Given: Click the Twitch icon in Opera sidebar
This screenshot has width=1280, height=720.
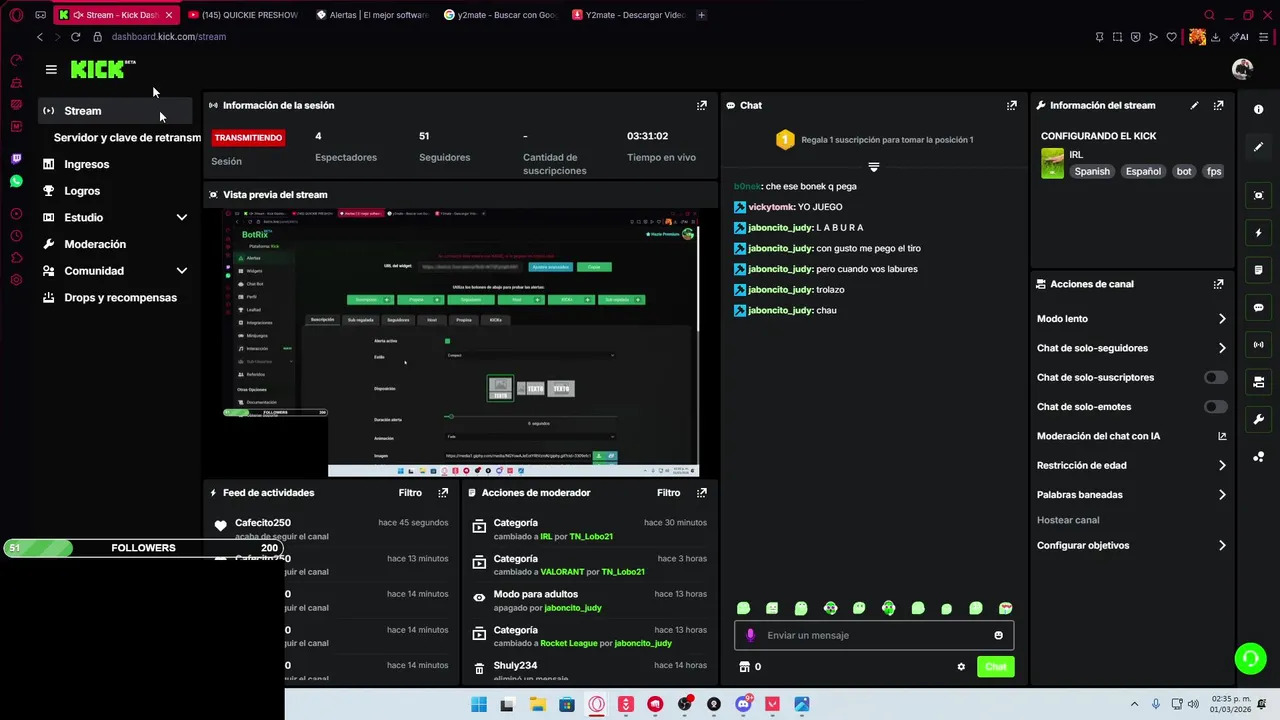Looking at the screenshot, I should click(x=16, y=159).
